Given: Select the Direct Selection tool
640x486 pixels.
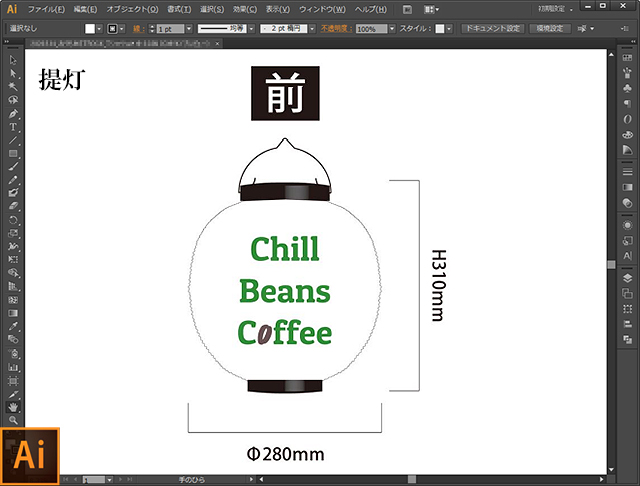Looking at the screenshot, I should tap(13, 74).
